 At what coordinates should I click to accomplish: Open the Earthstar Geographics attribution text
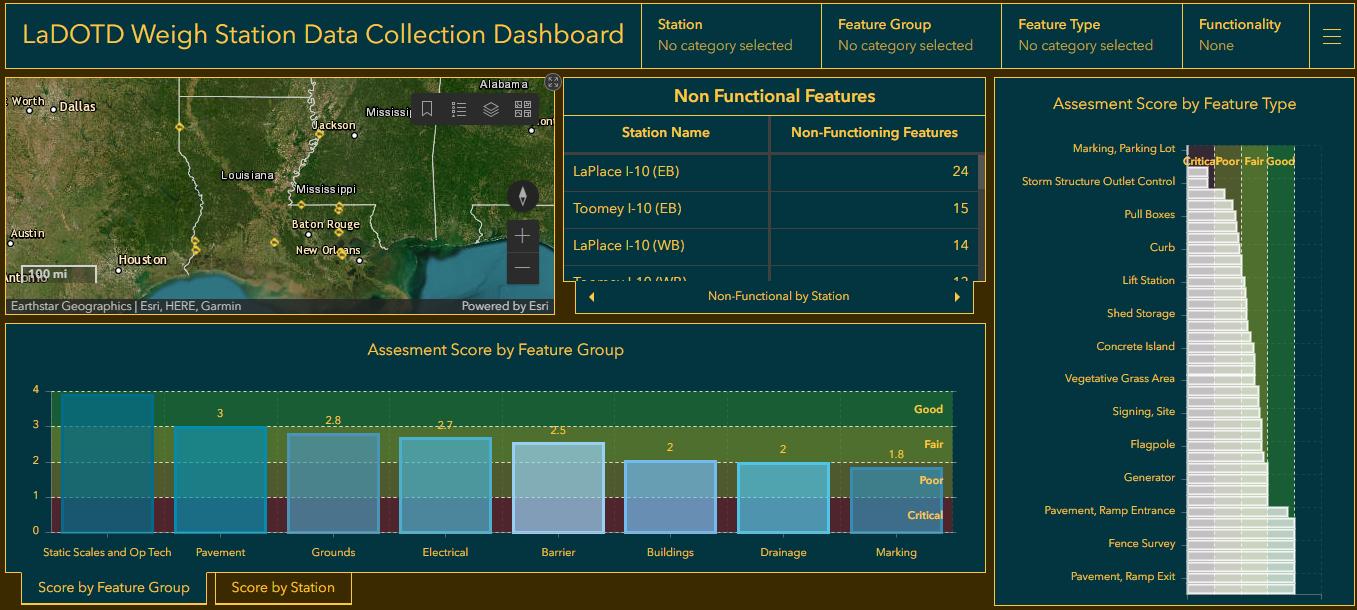click(125, 306)
